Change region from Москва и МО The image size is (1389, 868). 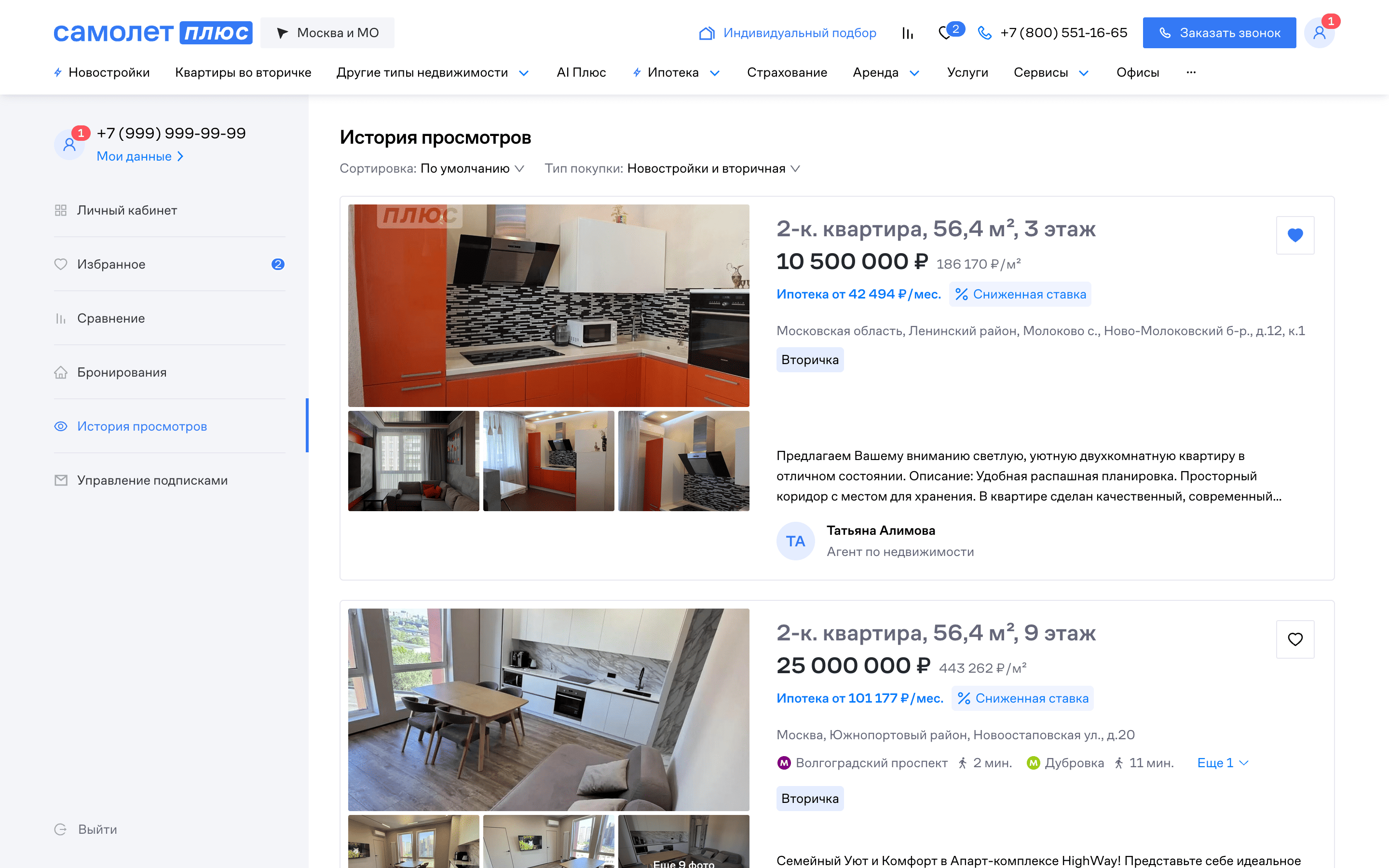327,33
